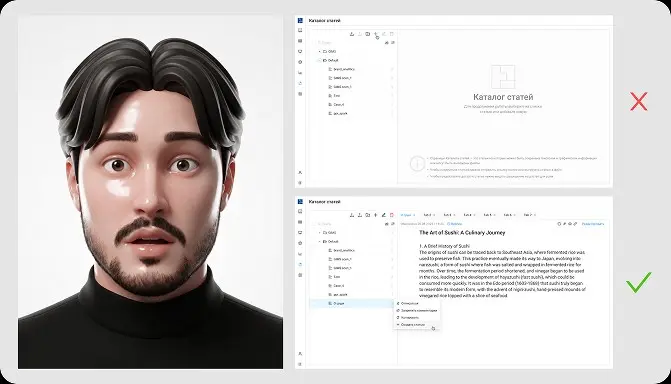This screenshot has width=671, height=384.
Task: Click the red delete icon in bottom window toolbar
Action: [x=392, y=215]
